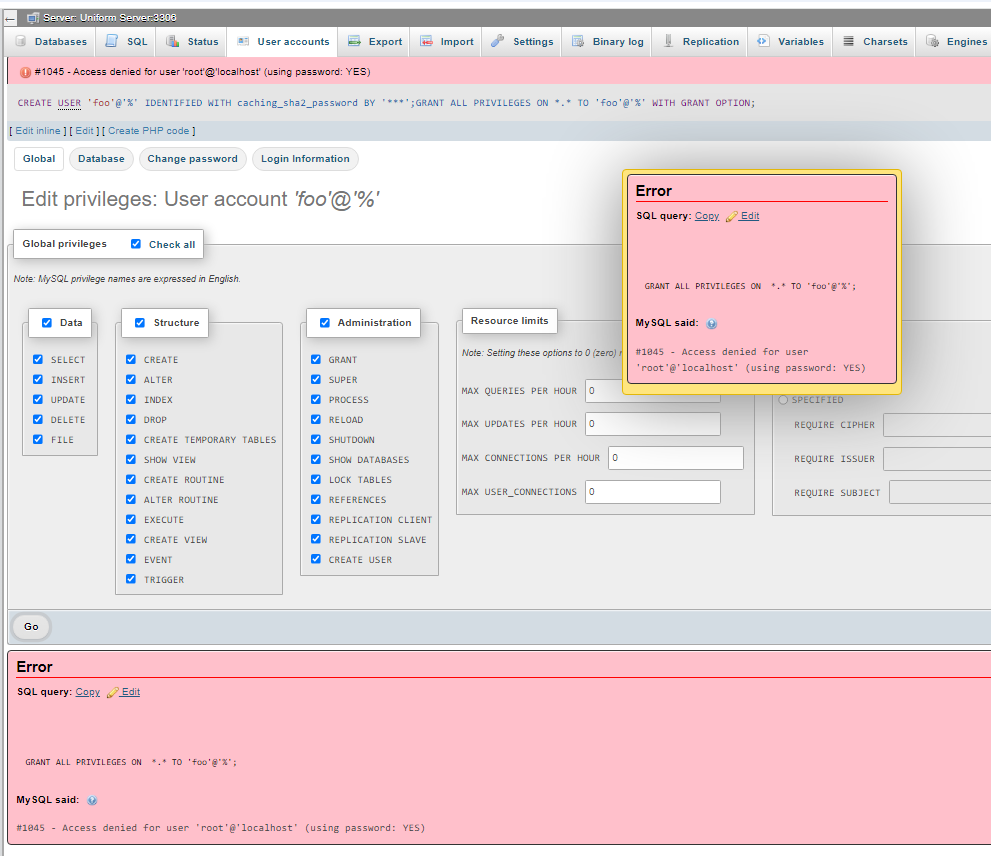Open the Login Information tab
This screenshot has height=856, width=991.
[305, 159]
